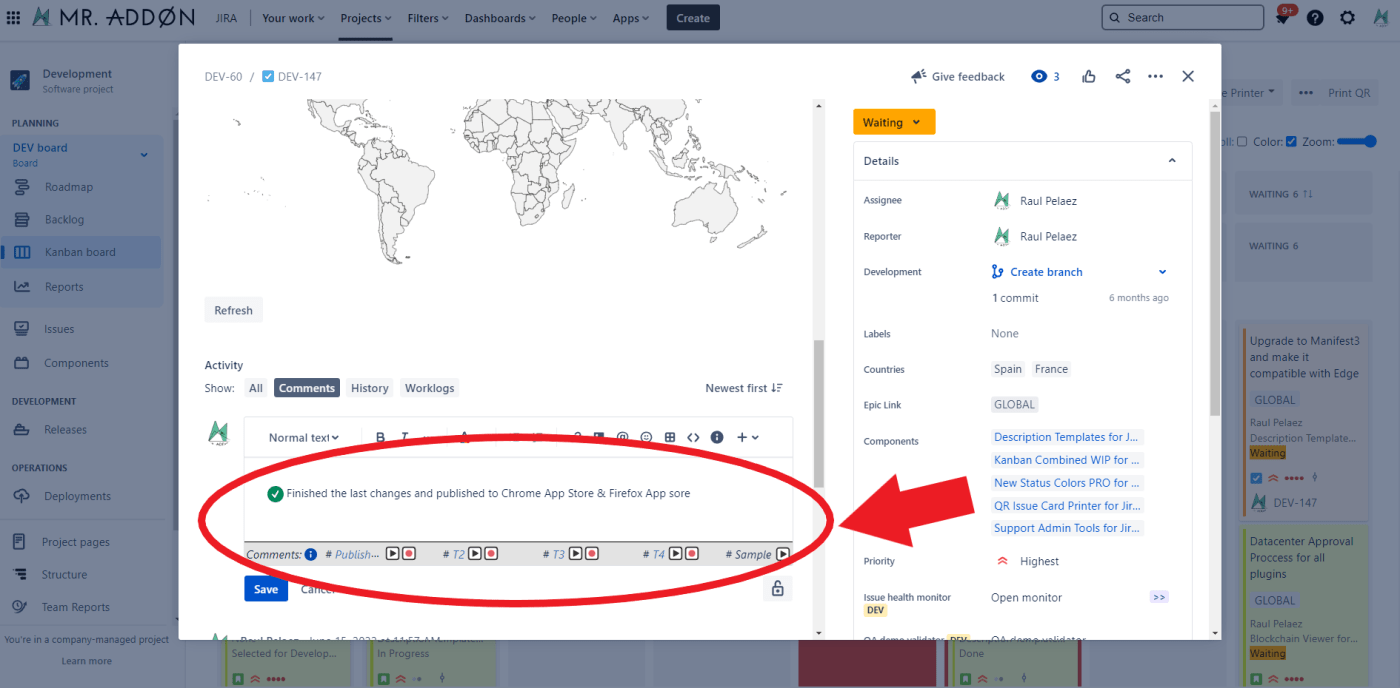This screenshot has width=1400, height=688.
Task: Open the Waiting status dropdown
Action: tap(893, 122)
